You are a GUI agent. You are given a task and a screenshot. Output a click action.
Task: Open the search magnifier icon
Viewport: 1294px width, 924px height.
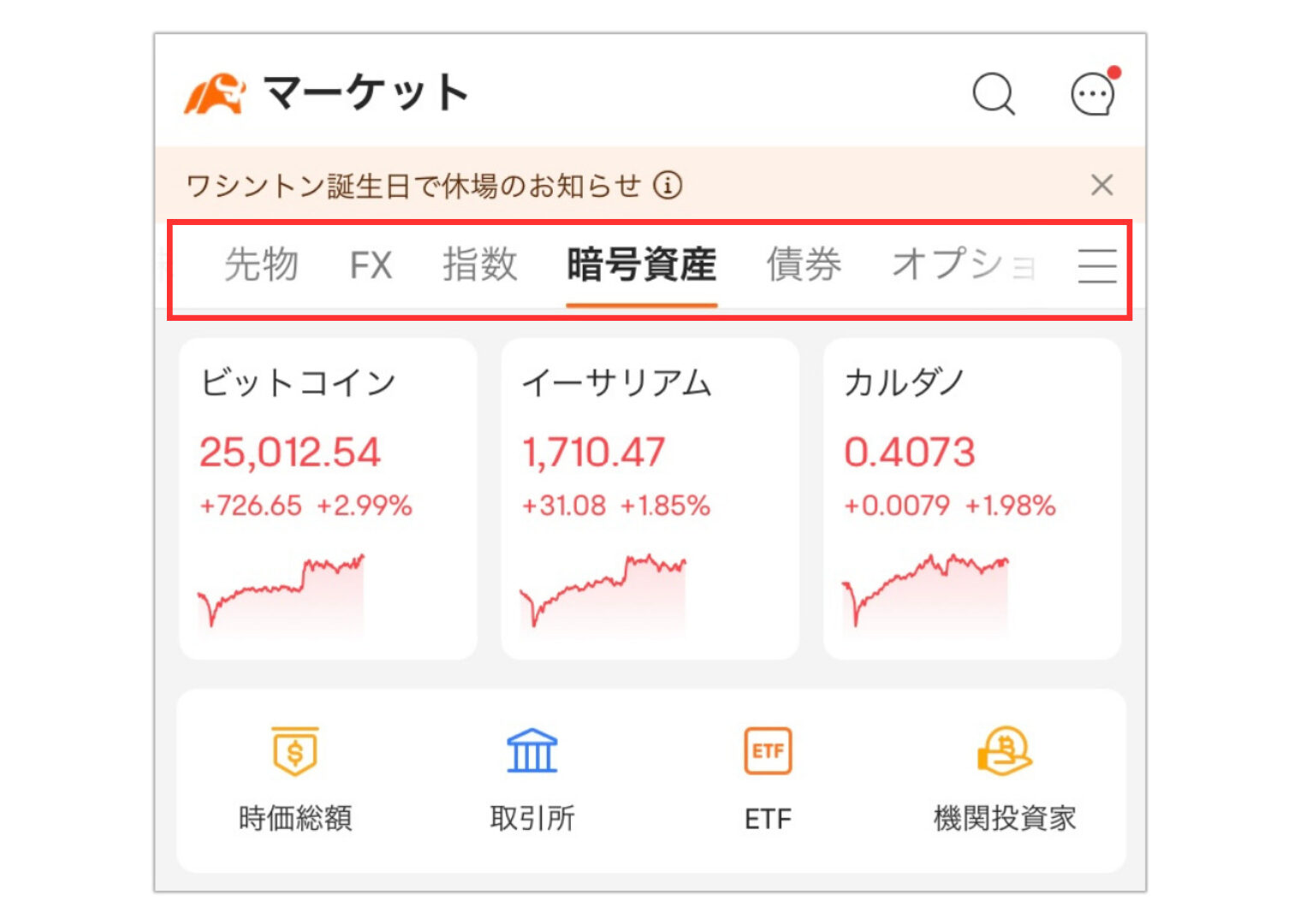pyautogui.click(x=994, y=93)
